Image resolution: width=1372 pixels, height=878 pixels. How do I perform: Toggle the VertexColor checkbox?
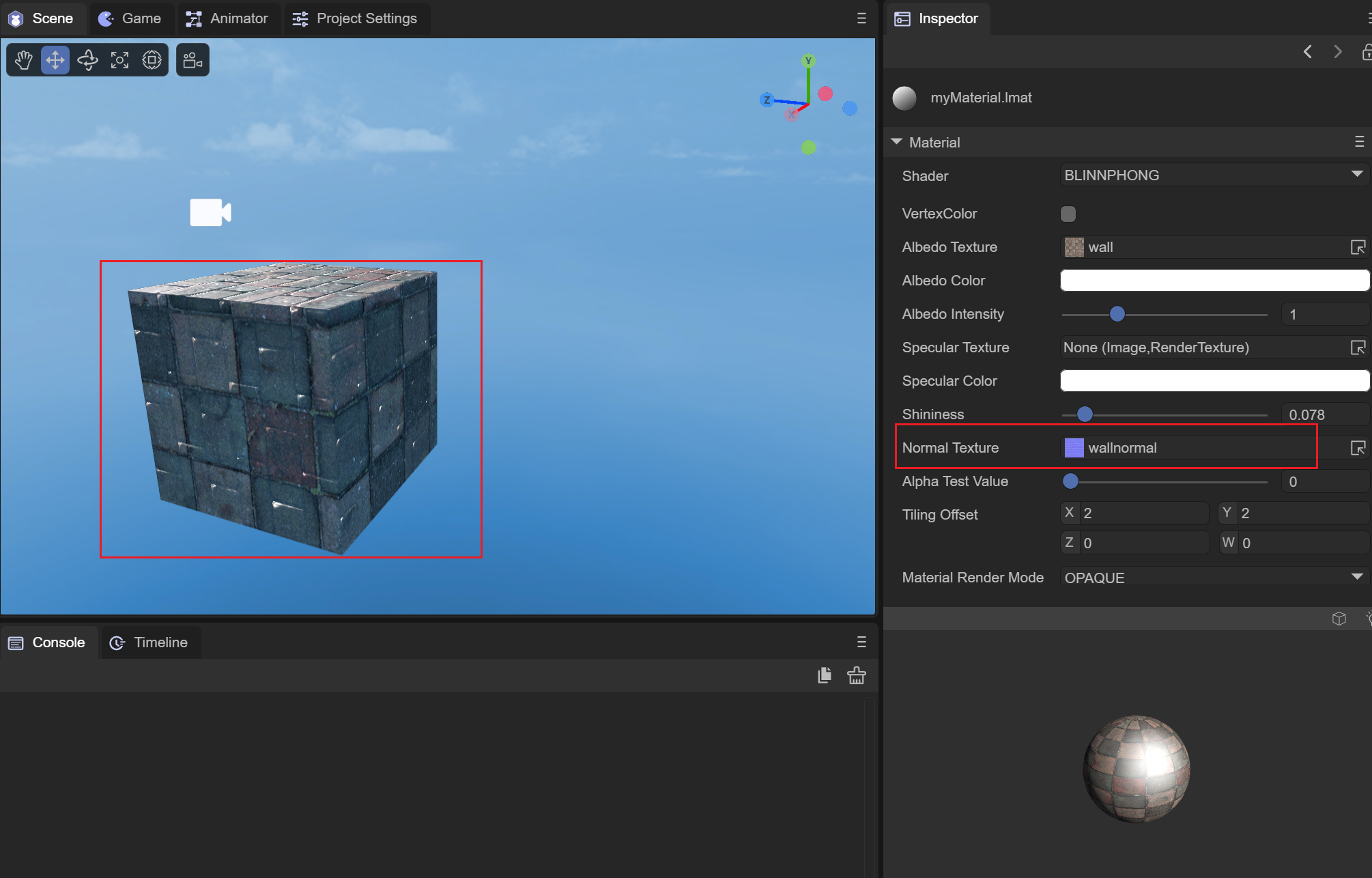point(1068,214)
